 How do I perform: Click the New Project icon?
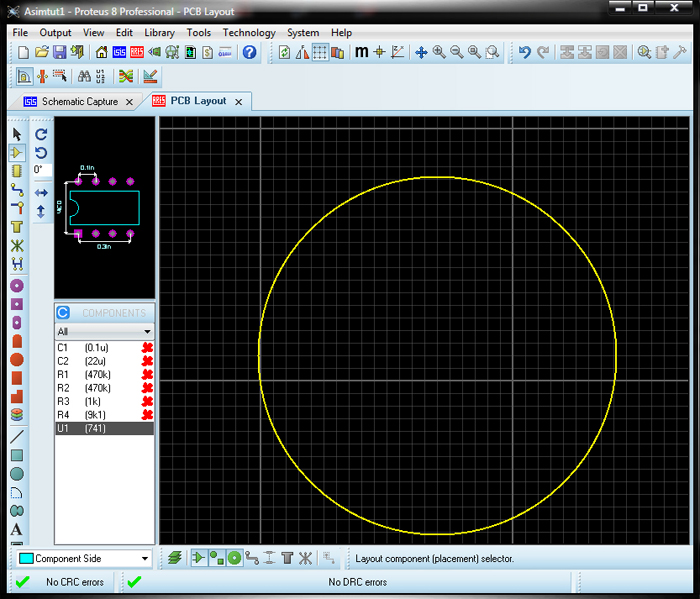pyautogui.click(x=23, y=53)
